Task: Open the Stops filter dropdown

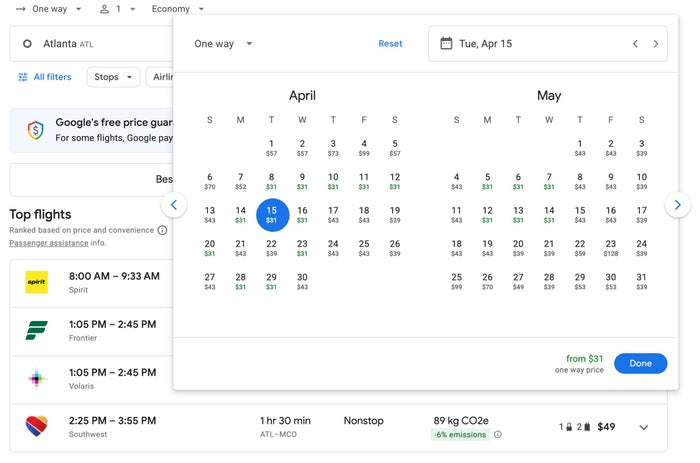Action: click(113, 77)
